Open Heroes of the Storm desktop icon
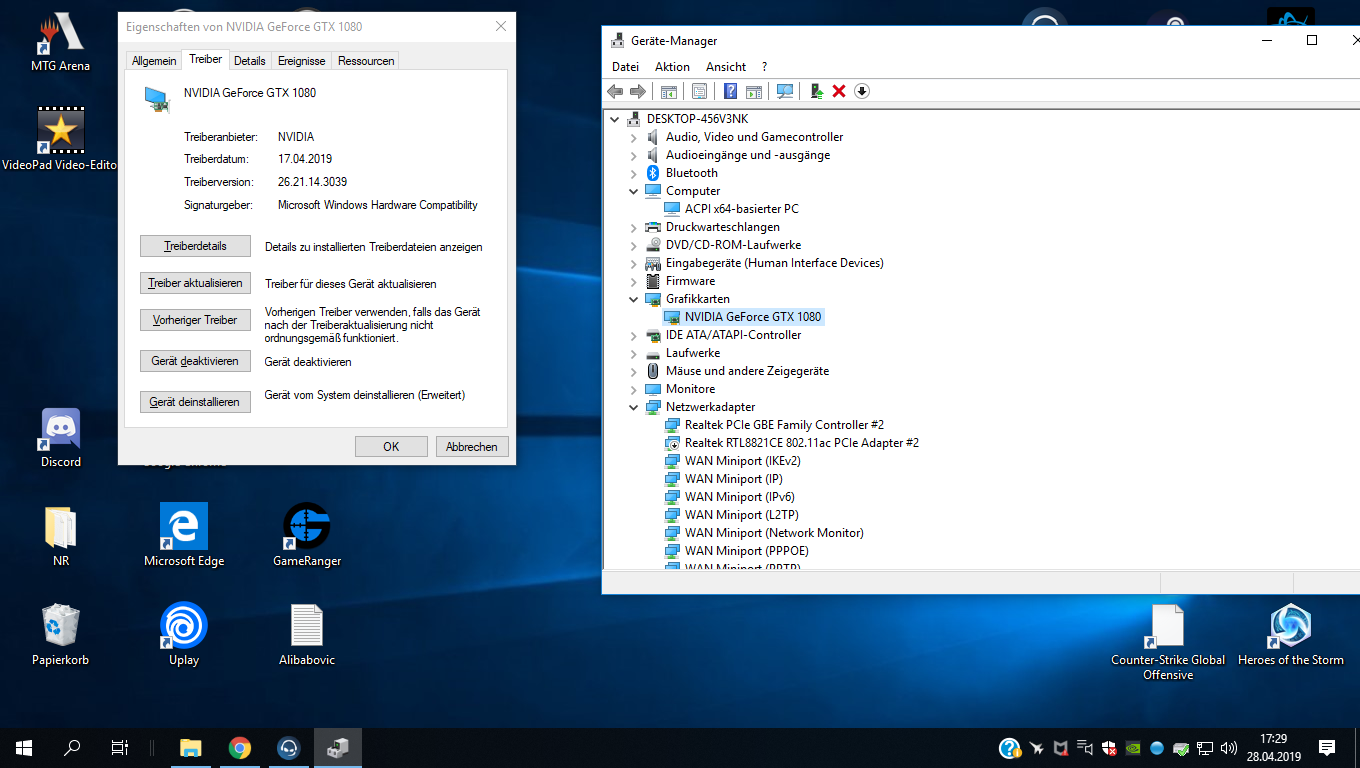 pos(1290,635)
